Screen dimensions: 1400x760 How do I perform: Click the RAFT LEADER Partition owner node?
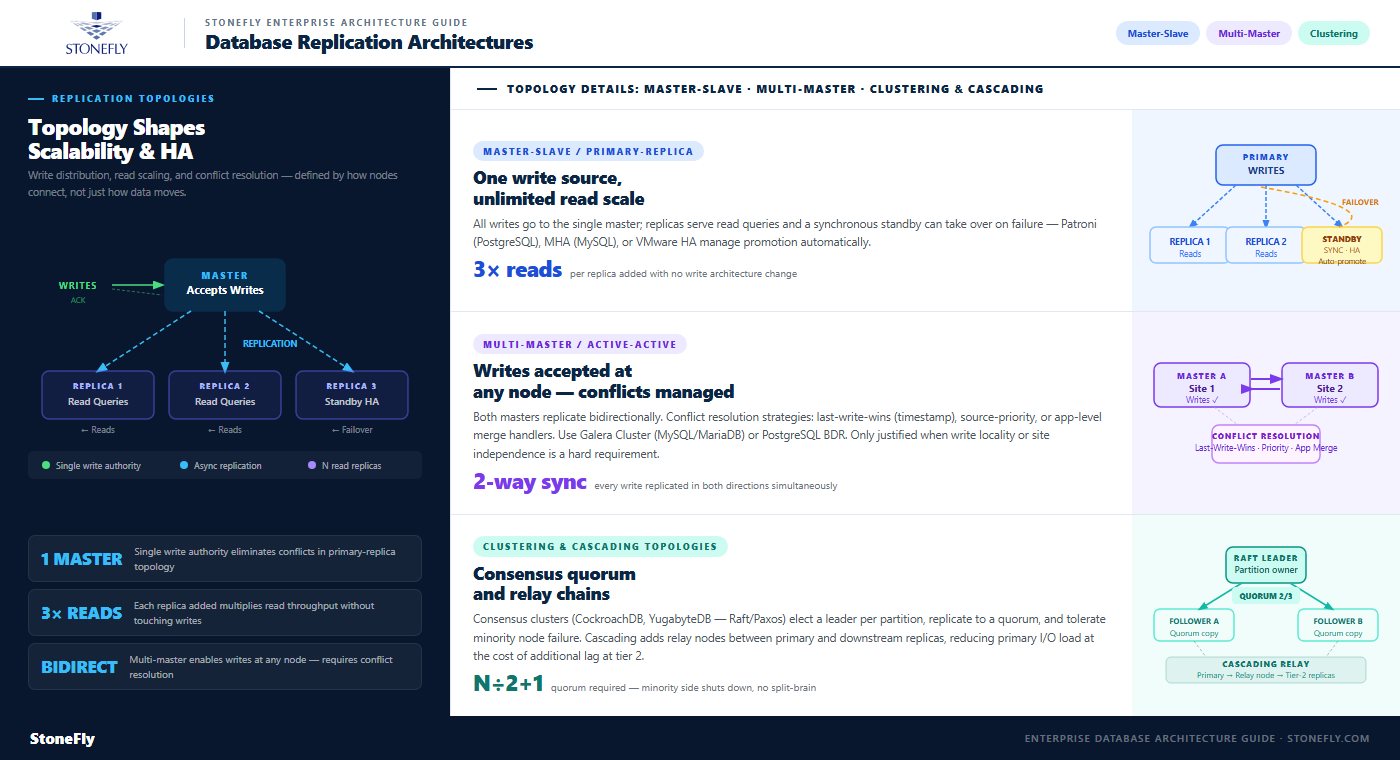coord(1266,565)
